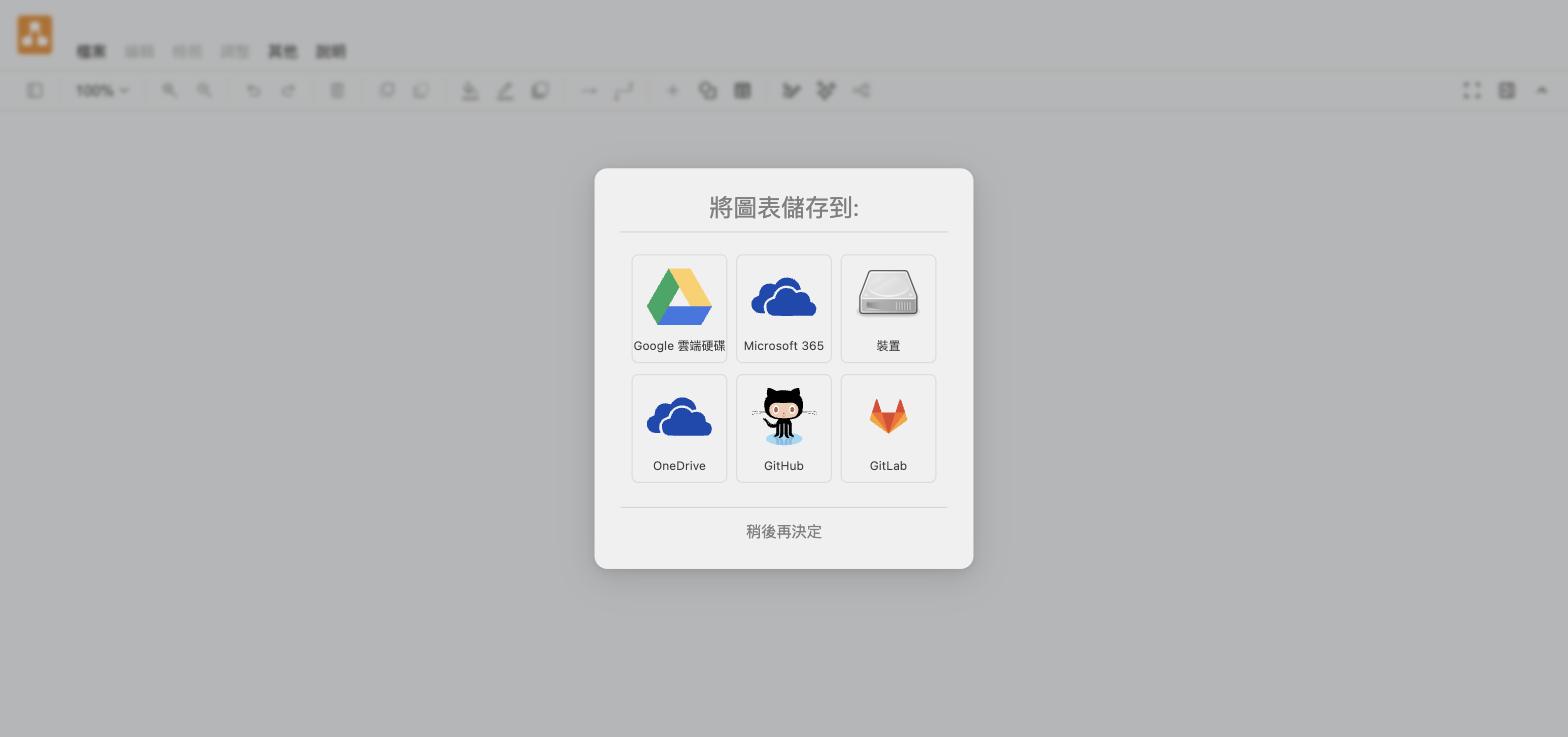Open the 說明 menu

pos(331,51)
